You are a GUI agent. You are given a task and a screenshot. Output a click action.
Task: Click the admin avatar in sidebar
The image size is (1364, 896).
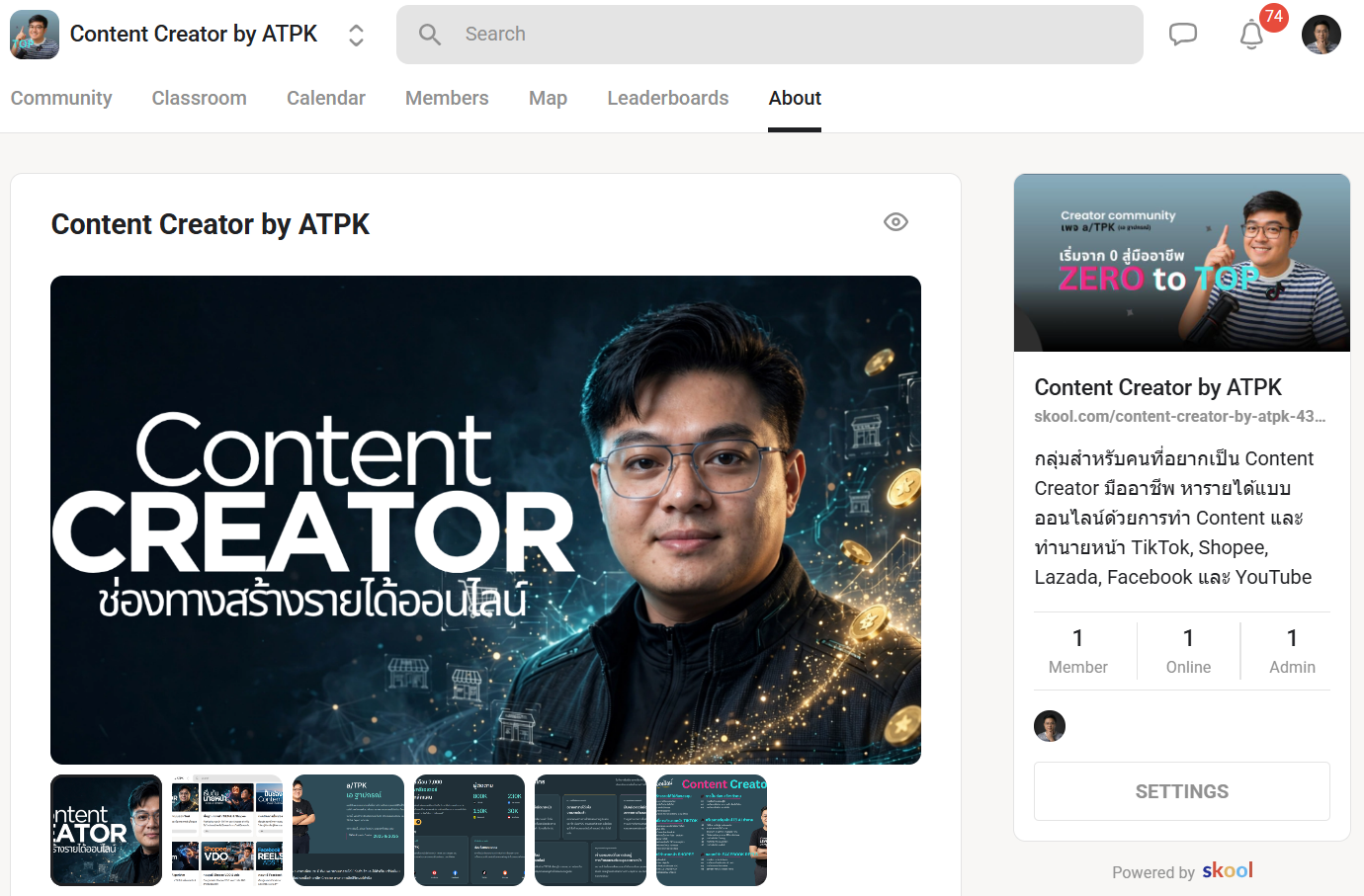pos(1050,726)
